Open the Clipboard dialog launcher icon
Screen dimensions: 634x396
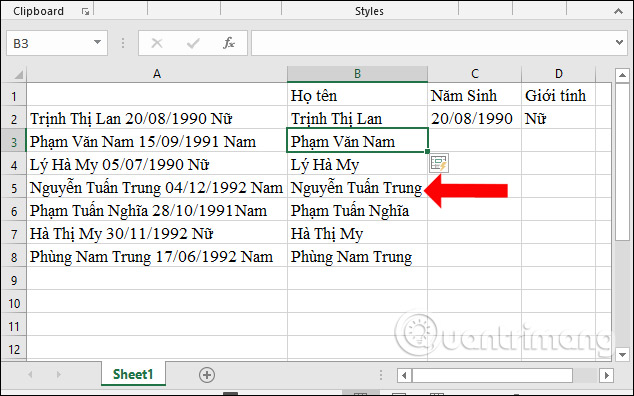tap(85, 12)
